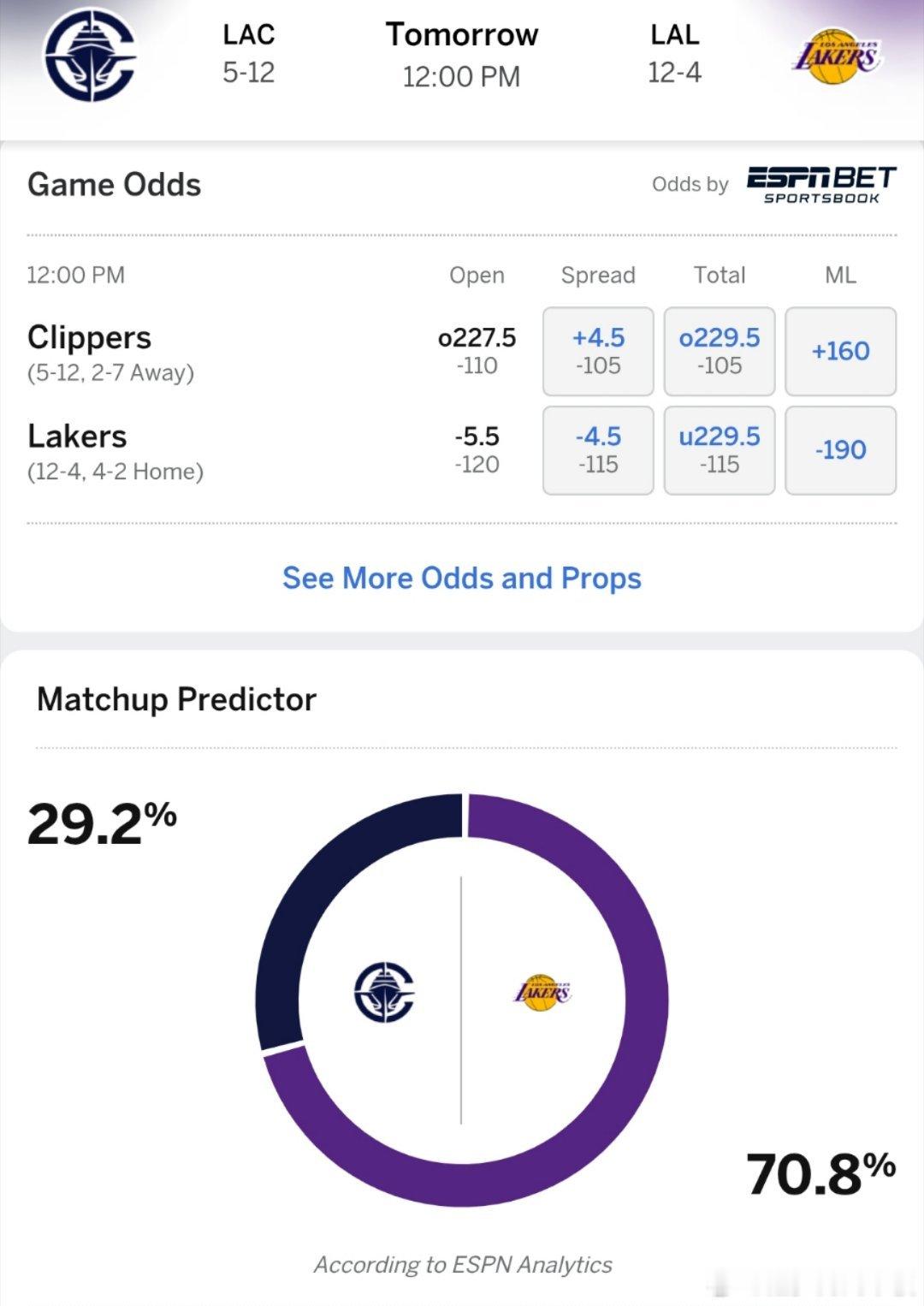Tap the Clippers logo in the header
The height and width of the screenshot is (1306, 924).
tap(90, 56)
